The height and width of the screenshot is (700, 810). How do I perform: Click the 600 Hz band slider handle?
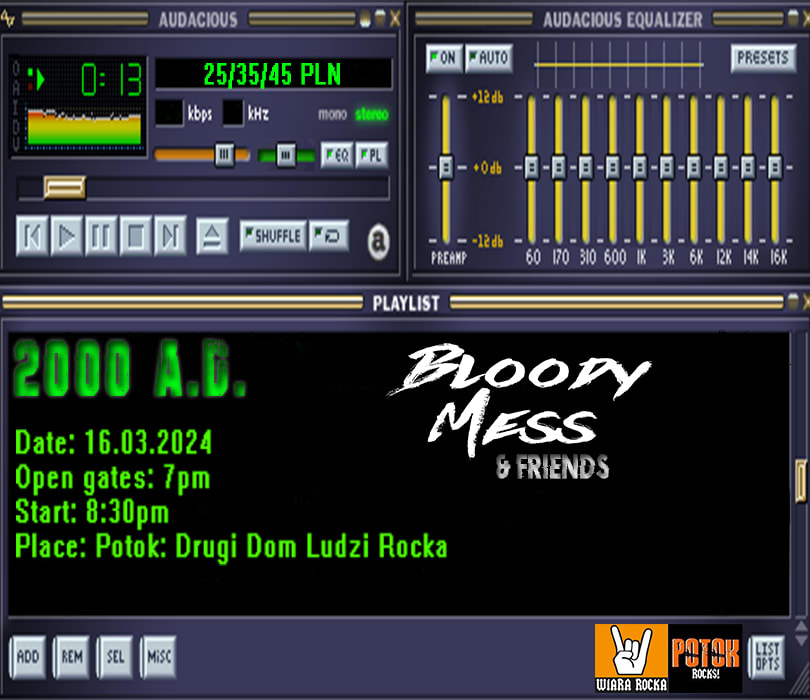click(x=613, y=167)
